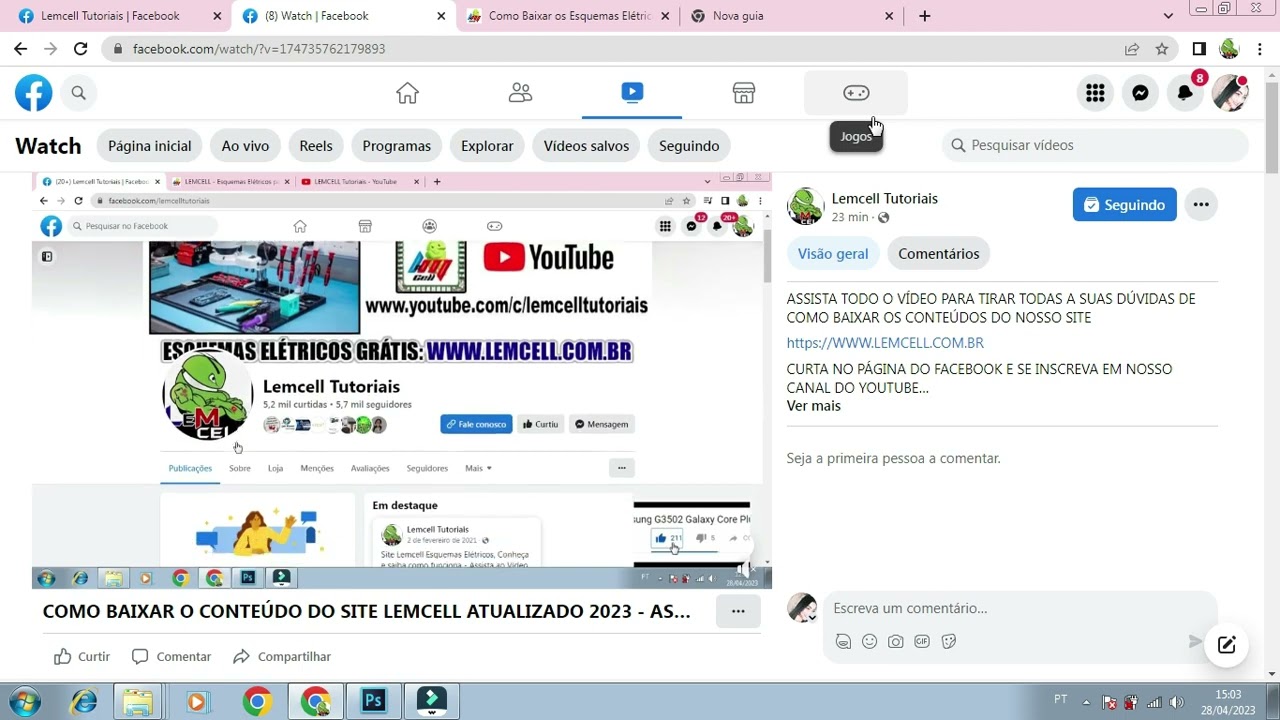
Task: Show hidden system tray icons arrow
Action: coord(1086,702)
